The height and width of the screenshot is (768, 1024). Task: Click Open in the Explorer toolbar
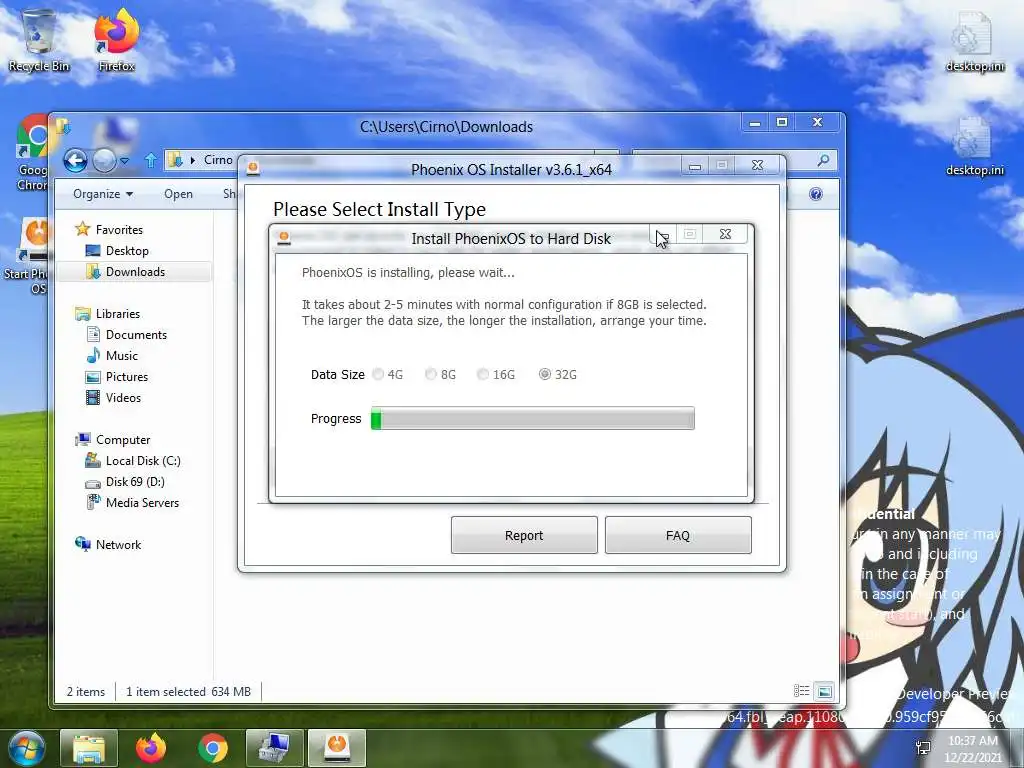(178, 194)
